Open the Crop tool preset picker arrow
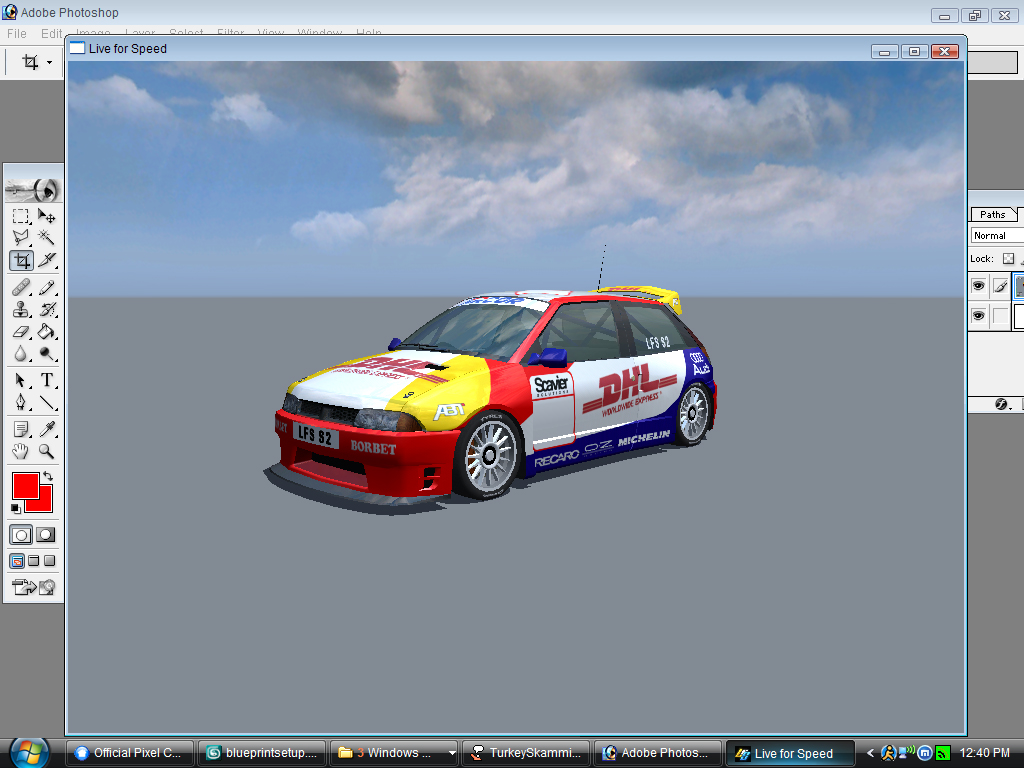The width and height of the screenshot is (1024, 768). pyautogui.click(x=49, y=63)
